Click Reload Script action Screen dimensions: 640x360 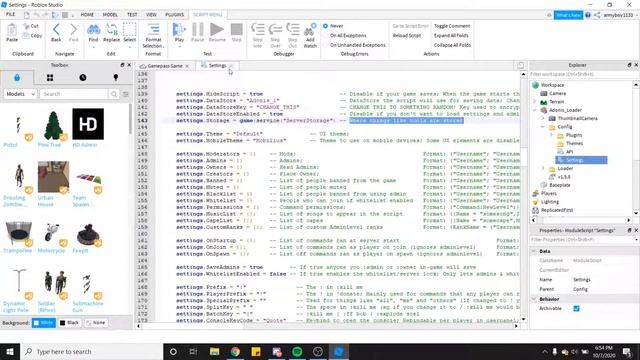(407, 36)
